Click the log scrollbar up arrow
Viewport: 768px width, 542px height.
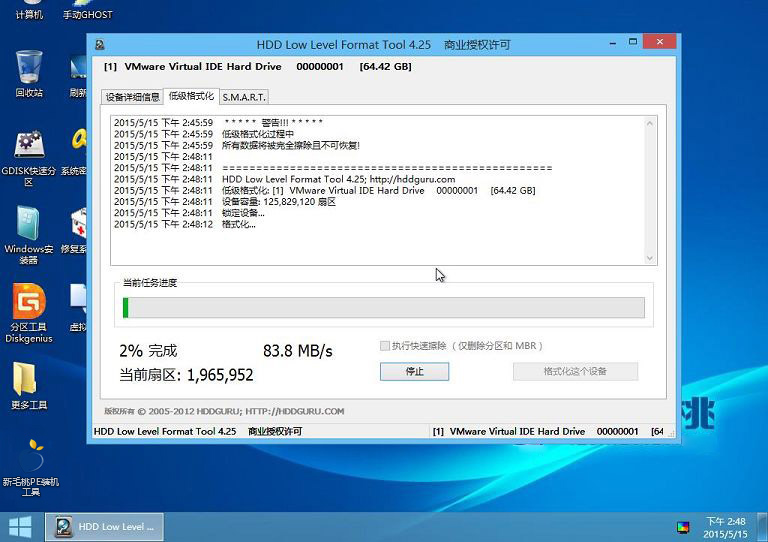[649, 123]
